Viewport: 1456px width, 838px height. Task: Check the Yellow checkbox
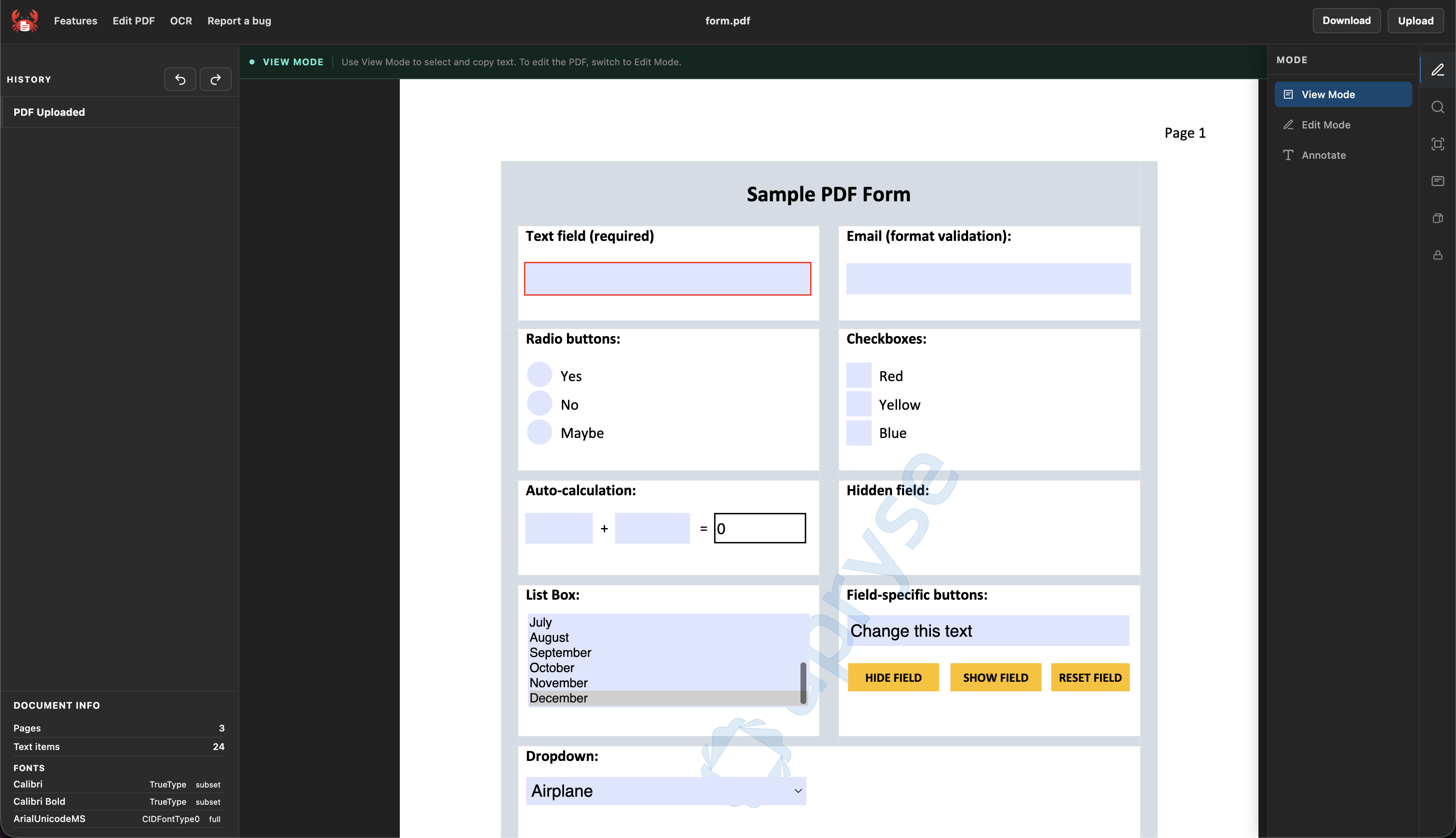pyautogui.click(x=859, y=404)
